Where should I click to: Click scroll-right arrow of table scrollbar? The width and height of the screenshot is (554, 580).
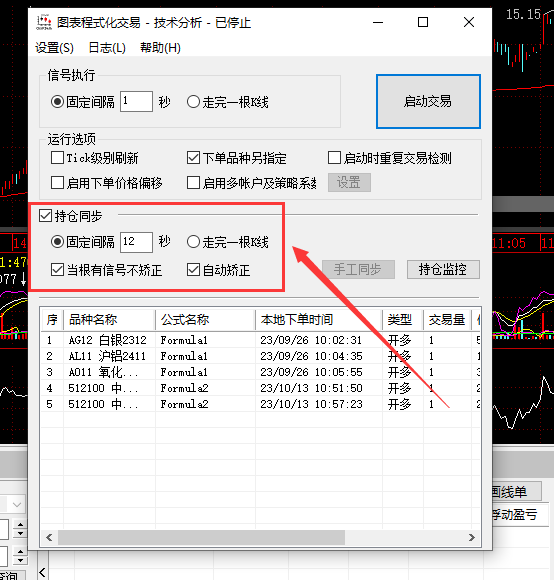pos(472,537)
